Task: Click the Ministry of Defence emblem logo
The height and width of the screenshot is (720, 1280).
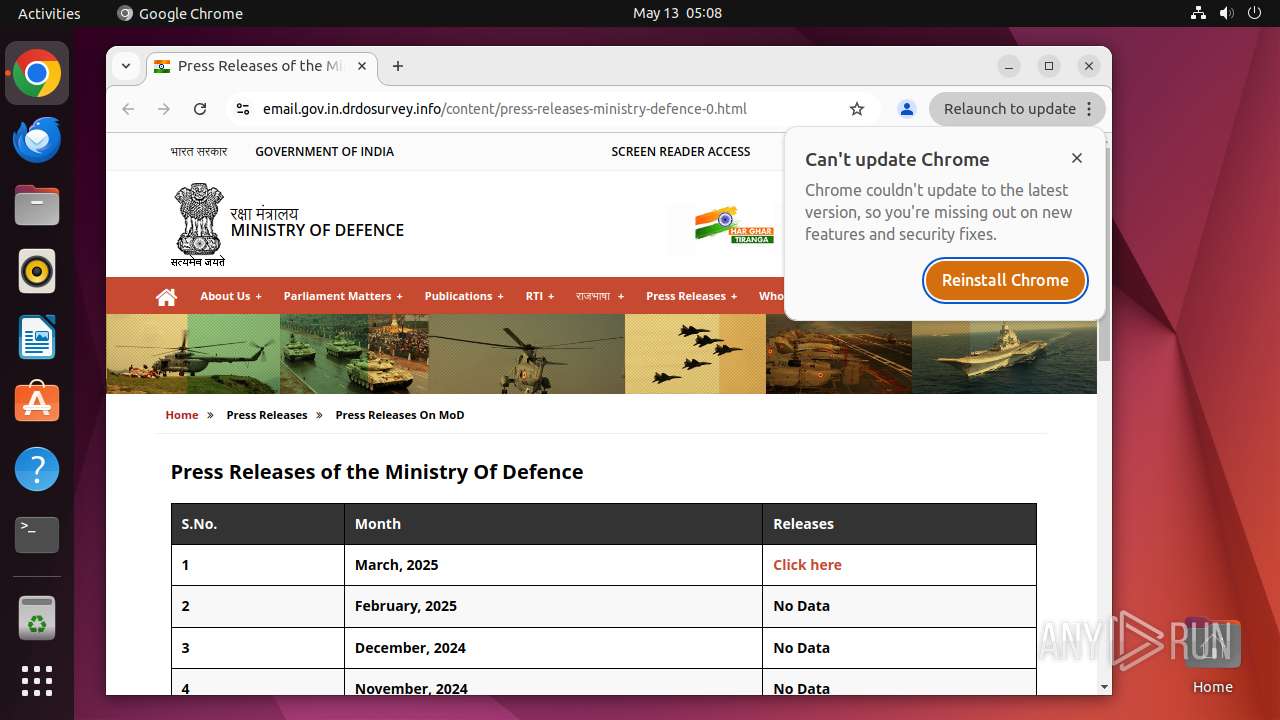Action: click(x=198, y=224)
